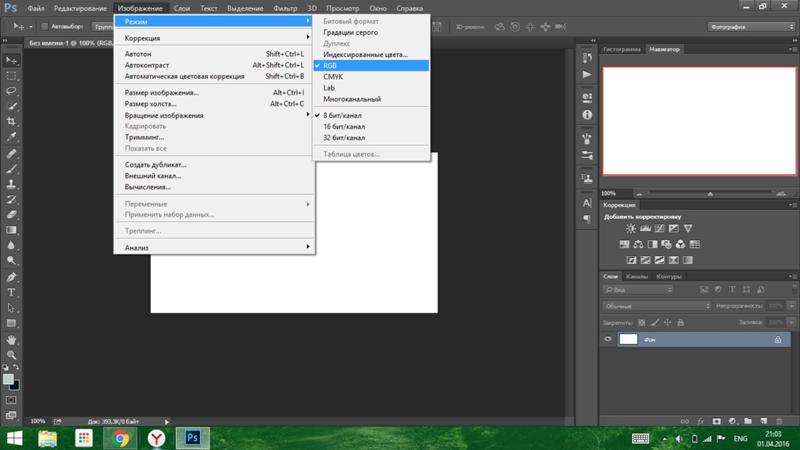The width and height of the screenshot is (800, 450).
Task: Add a Color Balance adjustment
Action: tap(638, 244)
